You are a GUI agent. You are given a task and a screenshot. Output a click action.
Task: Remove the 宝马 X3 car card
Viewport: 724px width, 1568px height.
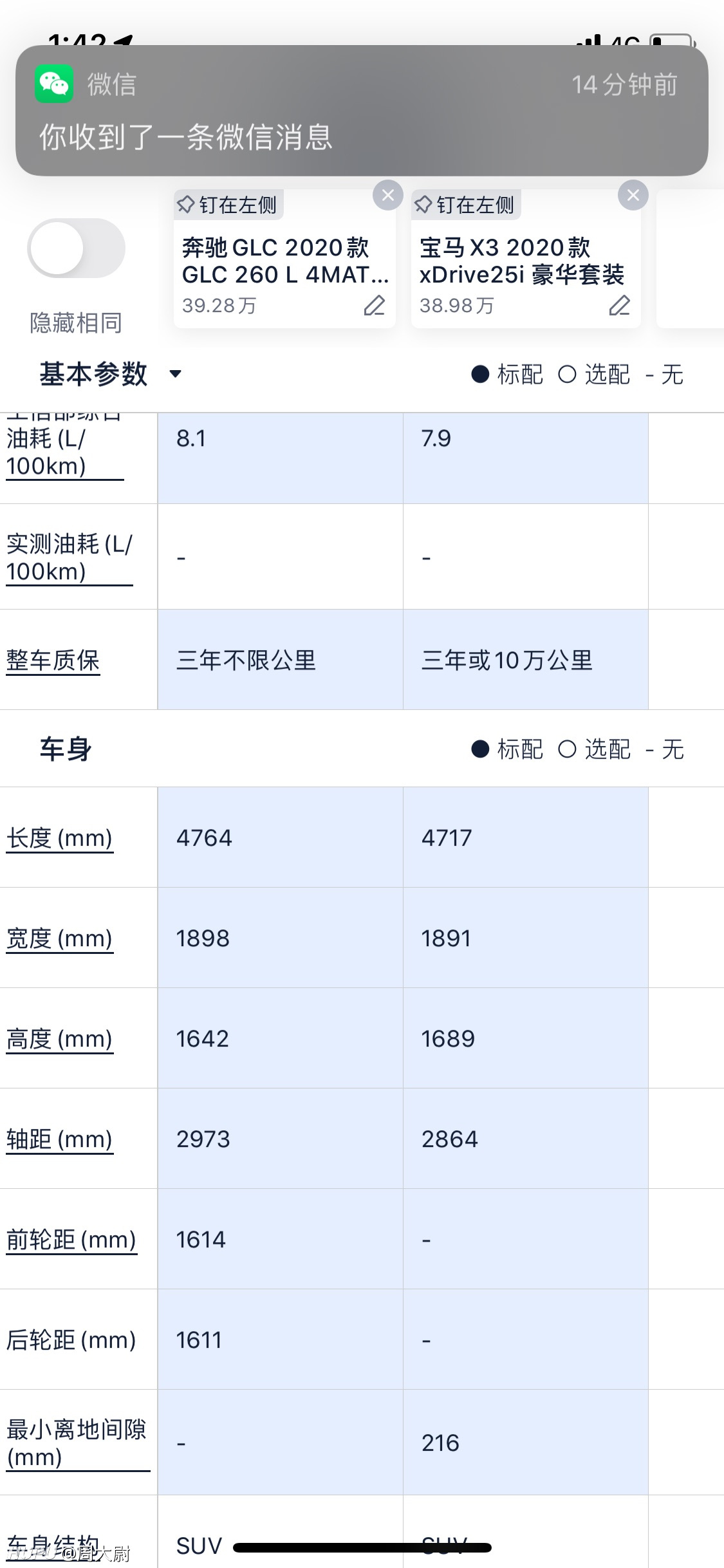tap(633, 194)
